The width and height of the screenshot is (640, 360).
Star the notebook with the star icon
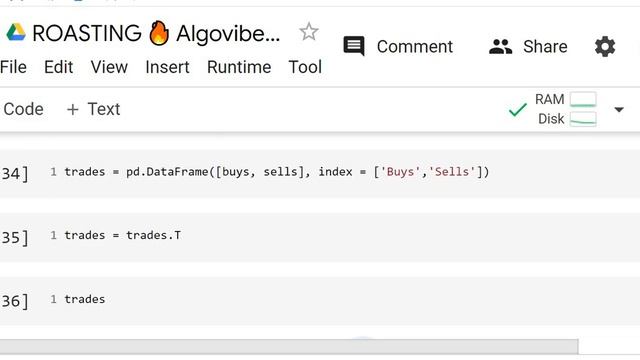309,31
